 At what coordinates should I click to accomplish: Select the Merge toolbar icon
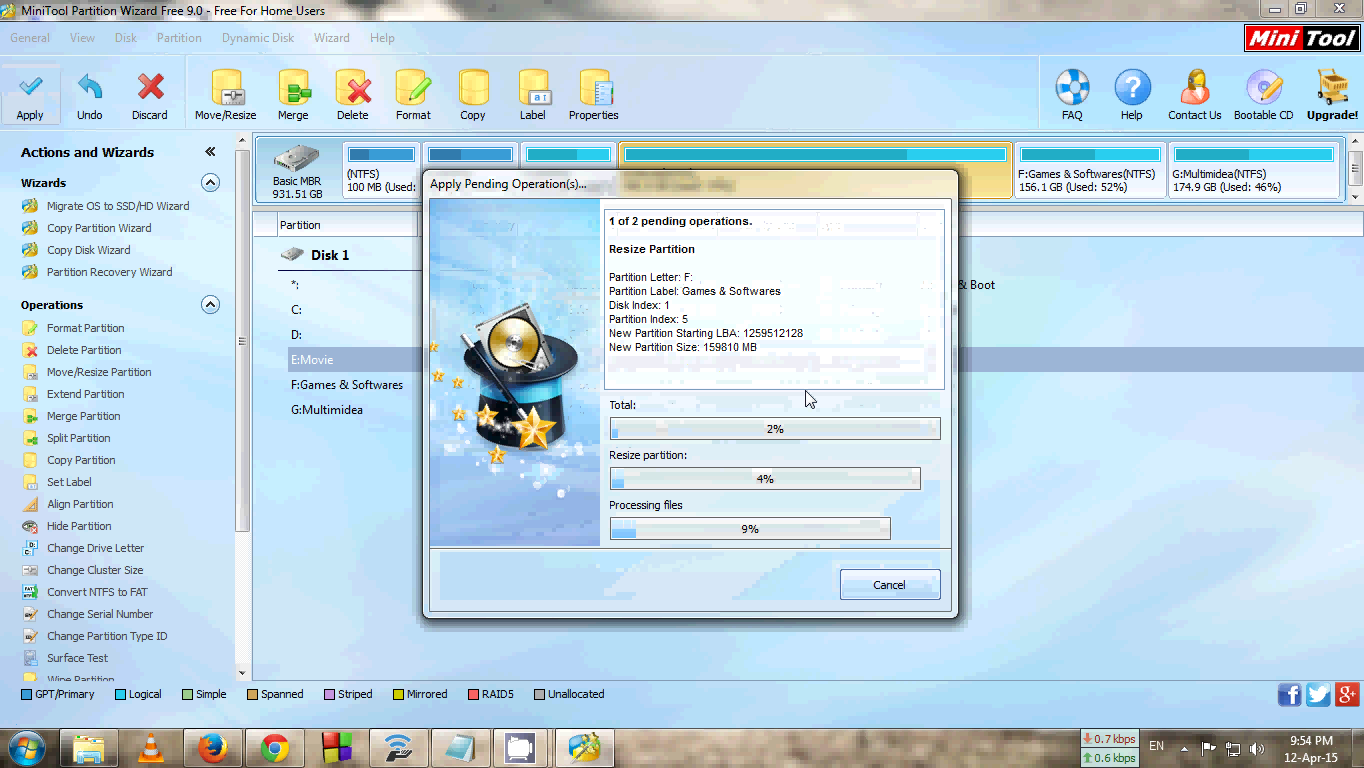click(293, 89)
